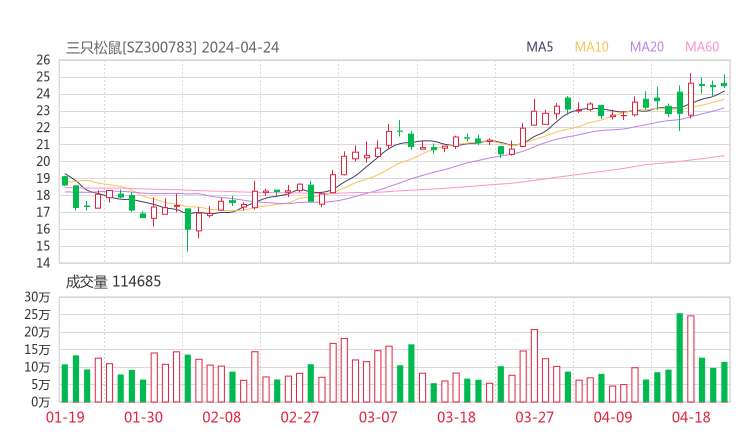Select the 03-27 date label

tap(534, 417)
